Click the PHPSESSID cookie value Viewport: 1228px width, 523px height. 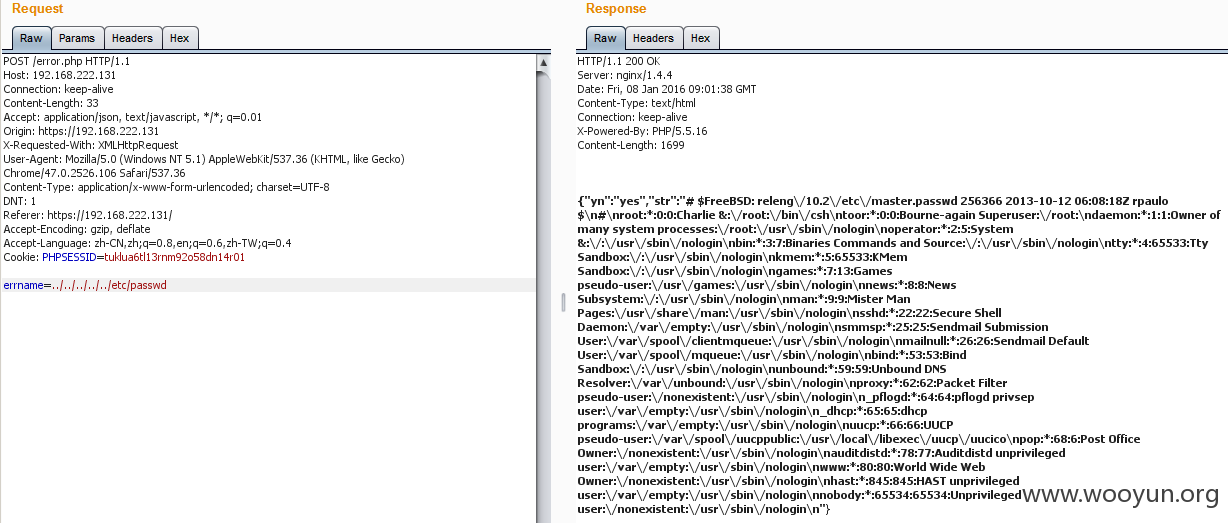pos(175,257)
